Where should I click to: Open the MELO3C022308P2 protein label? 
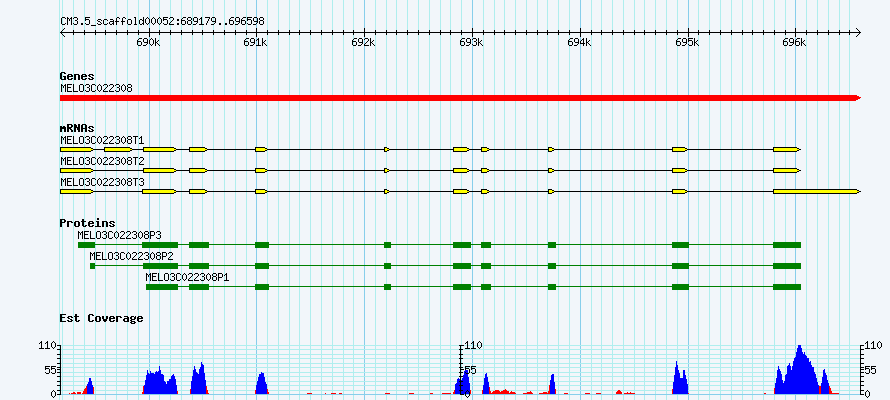(132, 256)
